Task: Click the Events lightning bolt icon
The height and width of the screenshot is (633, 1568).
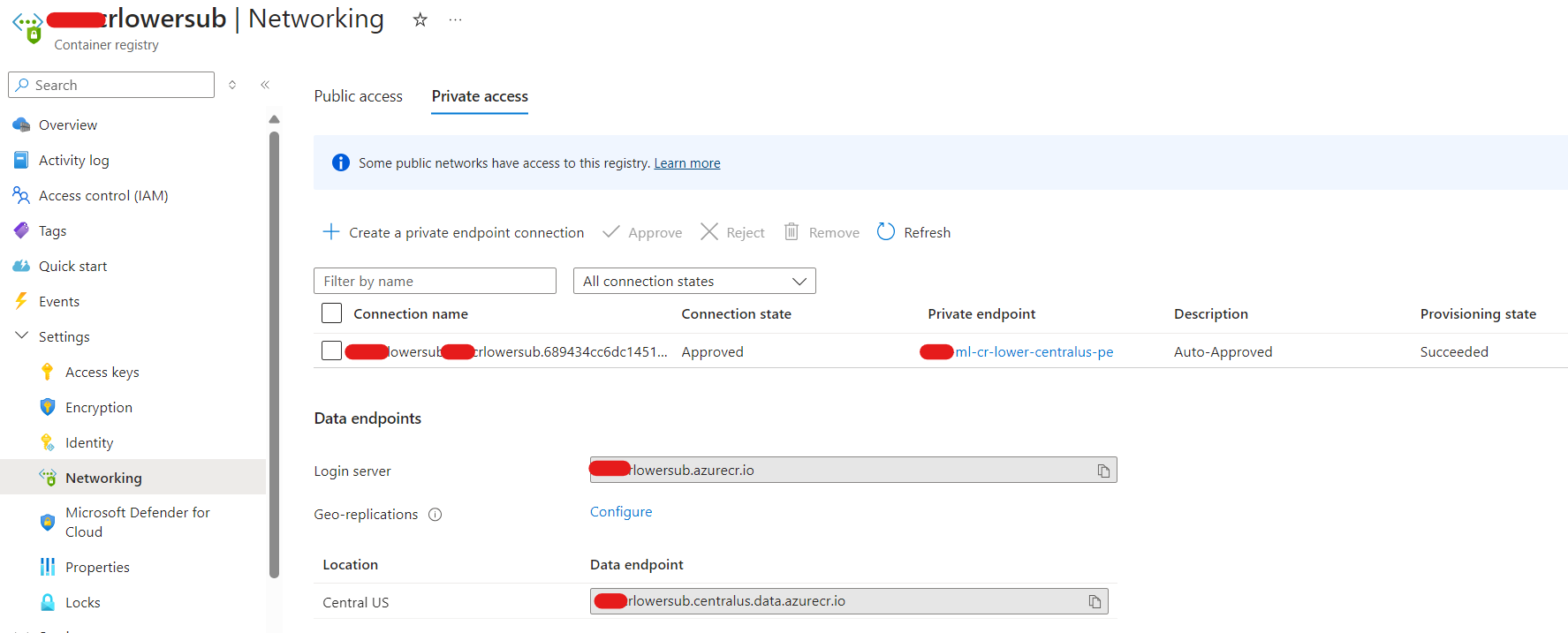Action: pos(21,301)
